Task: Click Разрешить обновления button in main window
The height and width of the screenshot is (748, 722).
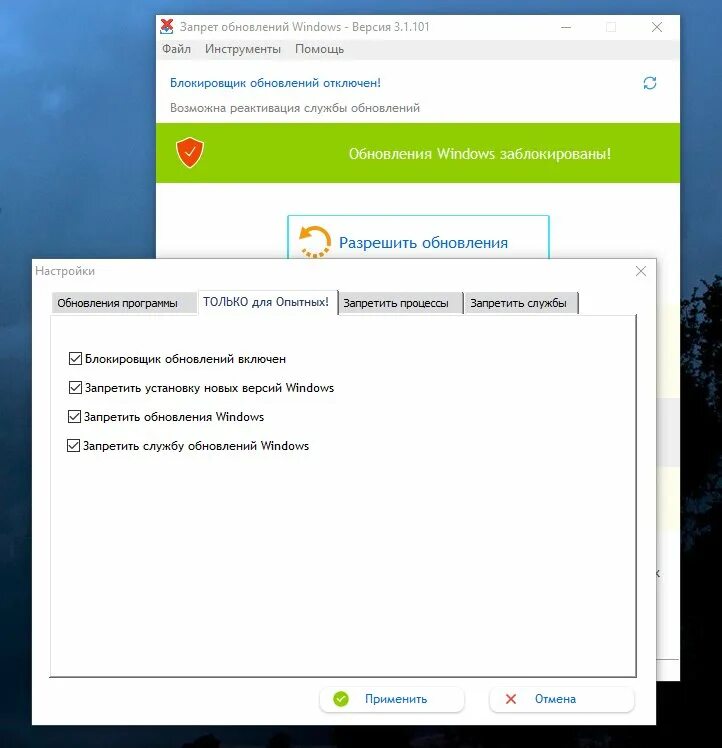Action: coord(418,238)
